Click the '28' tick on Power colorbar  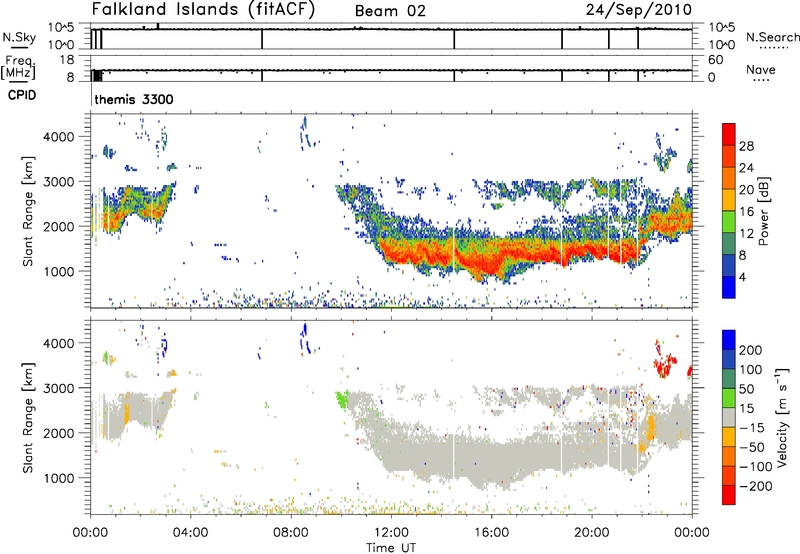coord(746,146)
